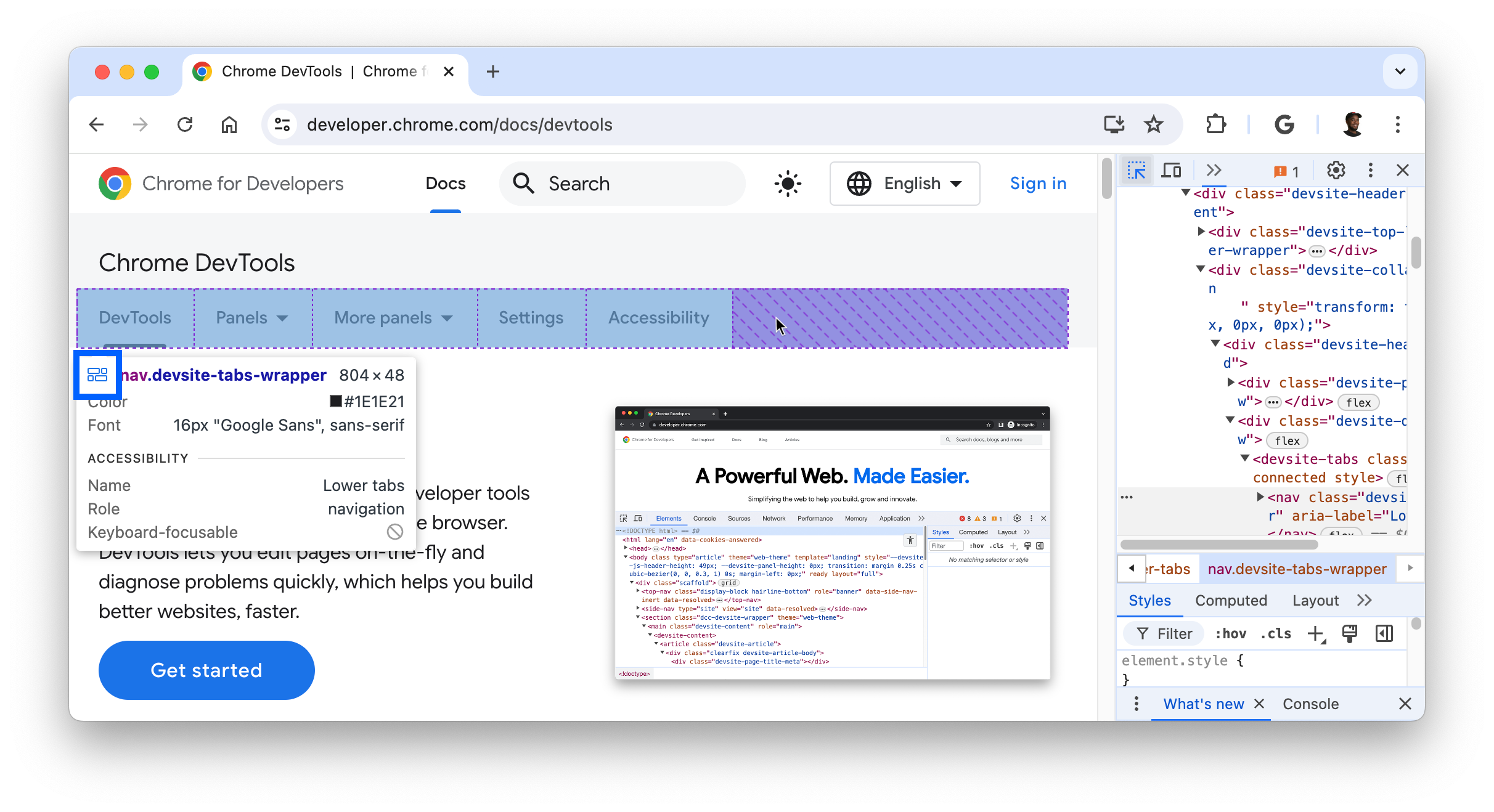Click the Get started button
Screen dimensions: 1494x812
pos(205,670)
